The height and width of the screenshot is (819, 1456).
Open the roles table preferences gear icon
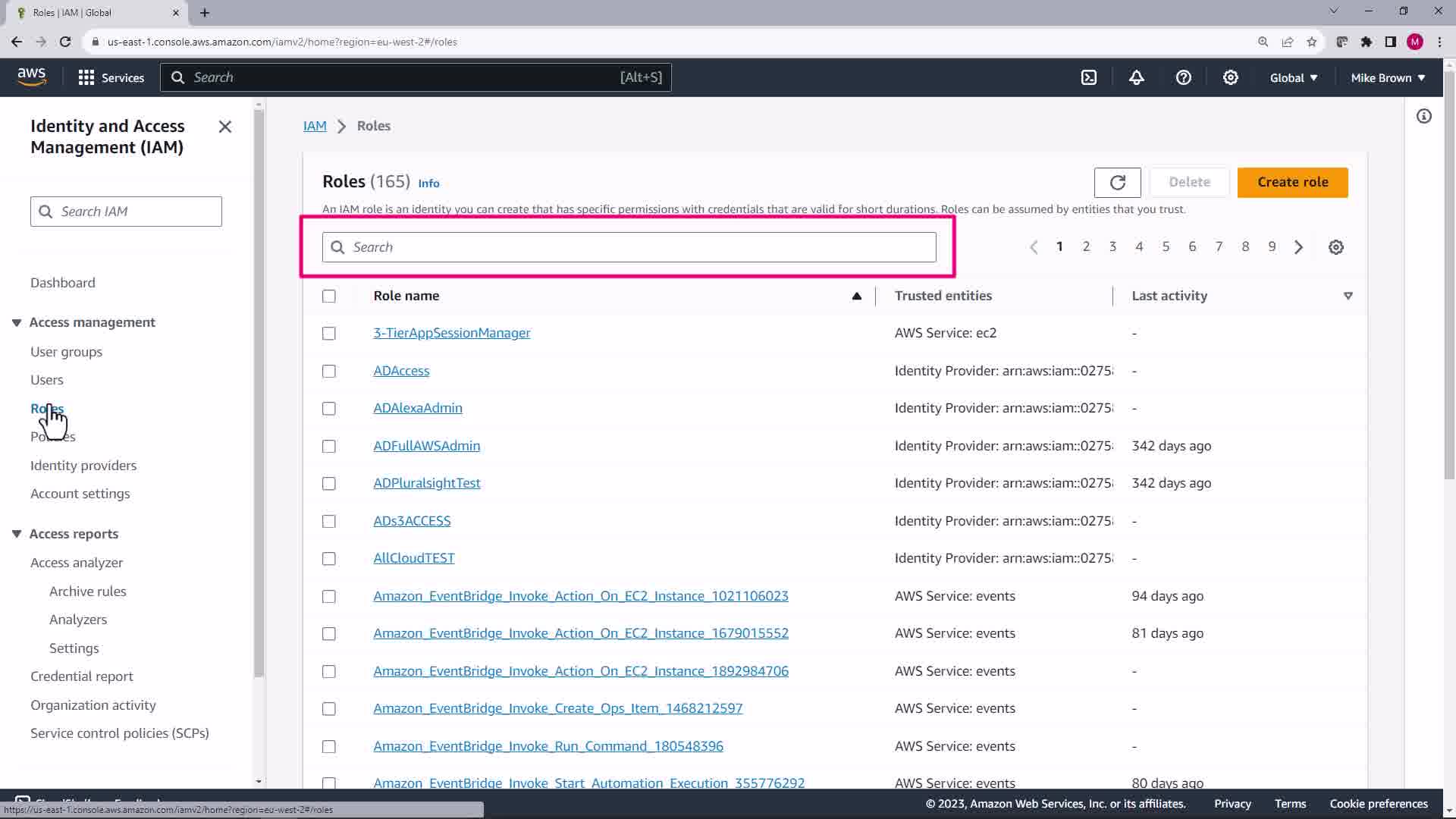click(1335, 247)
